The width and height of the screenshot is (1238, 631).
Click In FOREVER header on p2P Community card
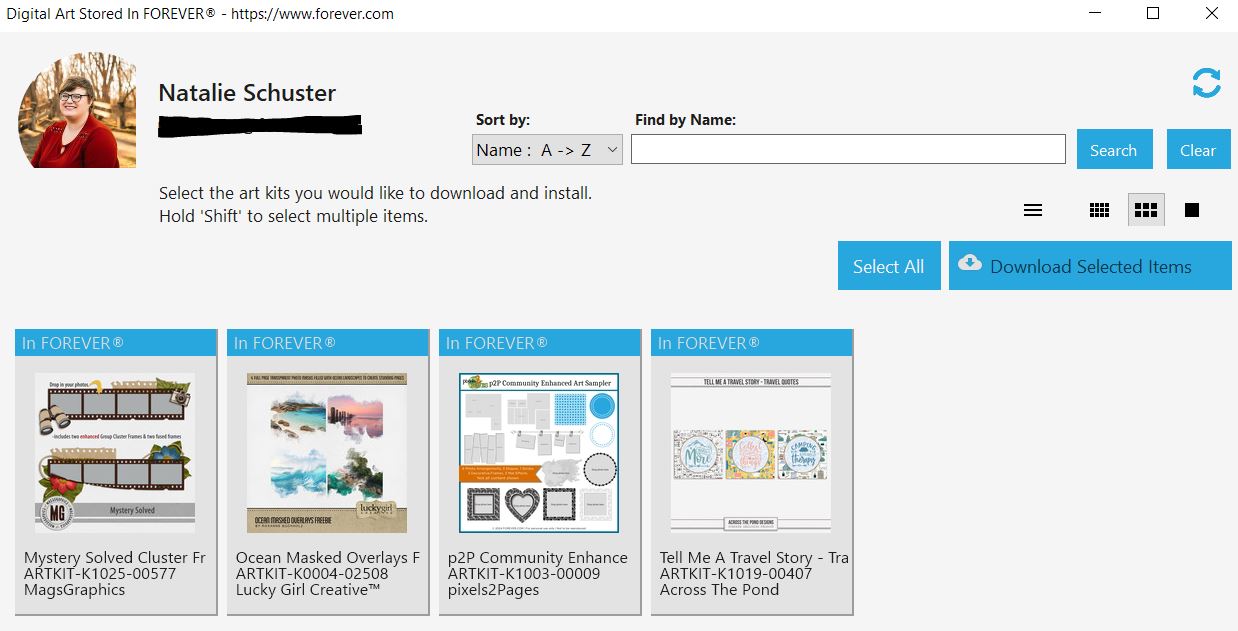point(540,343)
